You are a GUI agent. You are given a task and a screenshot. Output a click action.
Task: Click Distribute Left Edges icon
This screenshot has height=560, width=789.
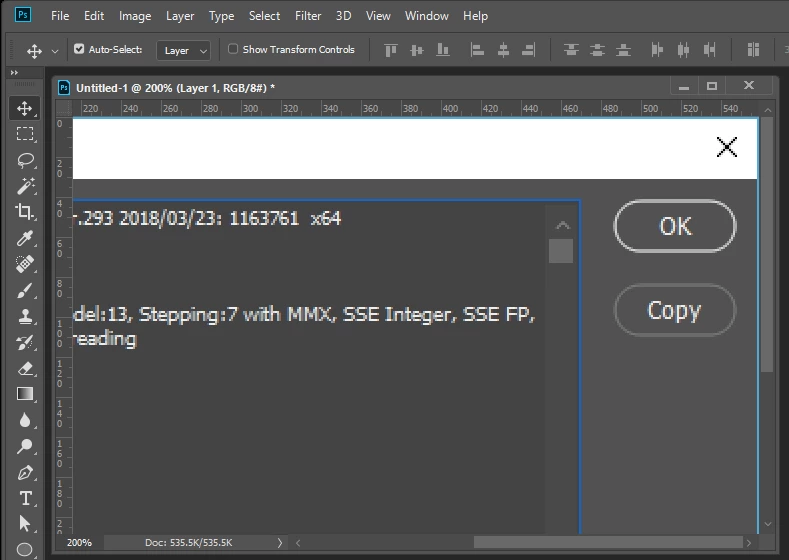pyautogui.click(x=657, y=50)
